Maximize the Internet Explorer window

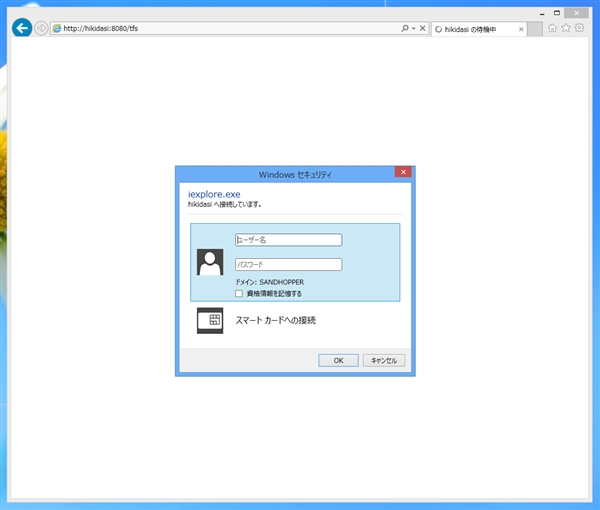click(557, 13)
